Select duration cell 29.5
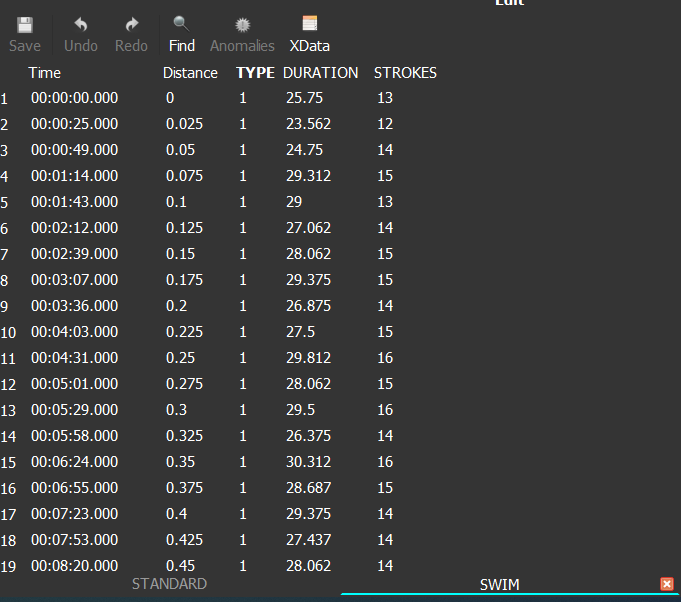The width and height of the screenshot is (681, 602). (x=301, y=410)
